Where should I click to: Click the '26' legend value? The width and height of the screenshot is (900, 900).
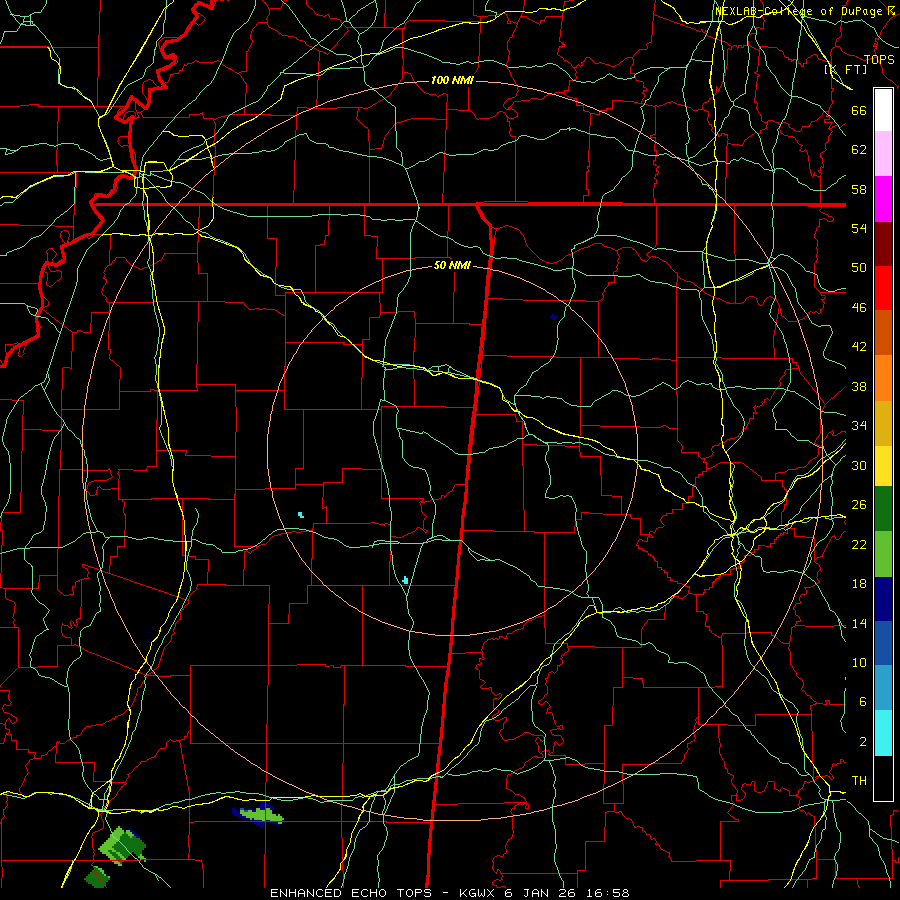click(859, 505)
